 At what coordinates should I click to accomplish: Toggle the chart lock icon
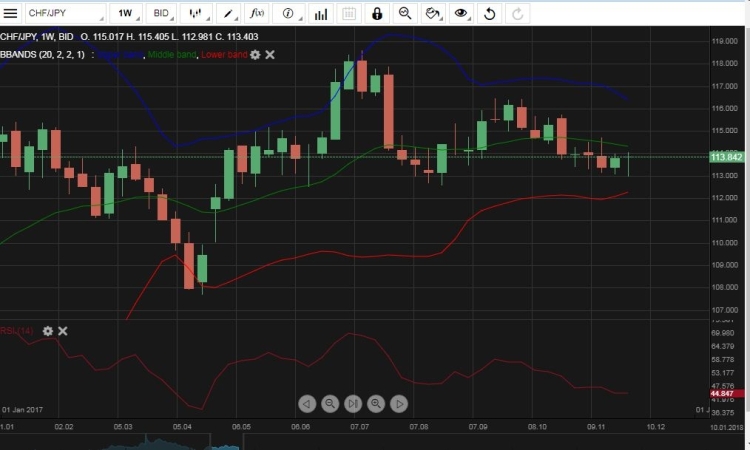pyautogui.click(x=377, y=14)
